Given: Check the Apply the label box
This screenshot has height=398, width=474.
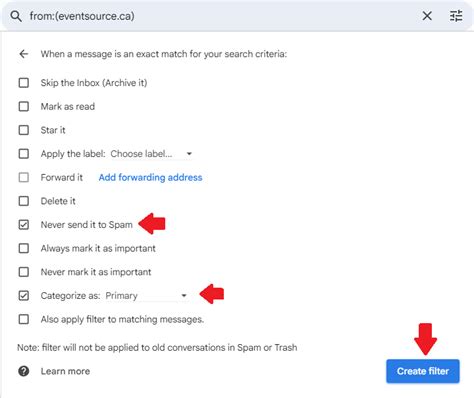Looking at the screenshot, I should click(24, 154).
